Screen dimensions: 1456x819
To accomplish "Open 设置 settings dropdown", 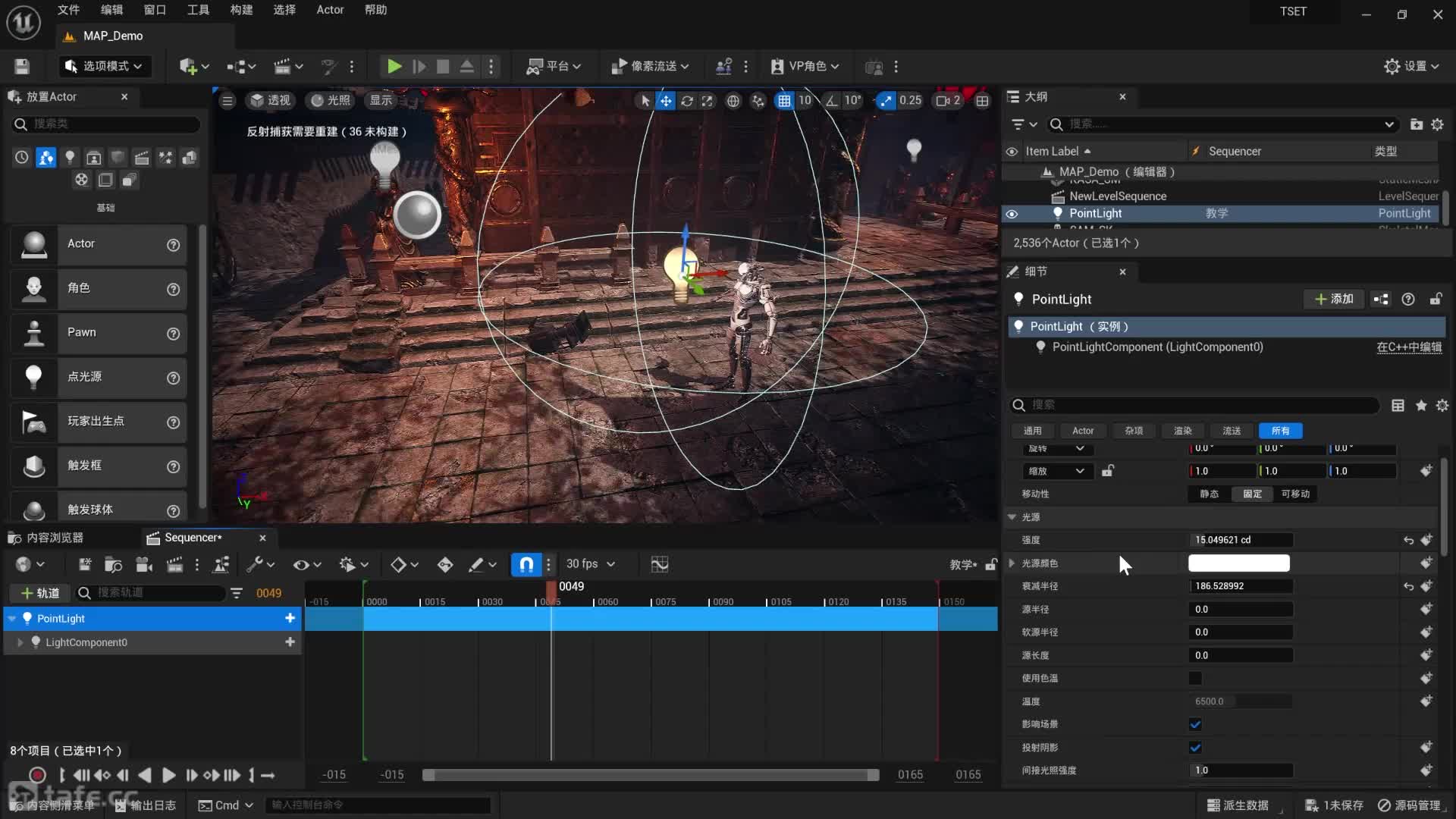I will click(1411, 67).
